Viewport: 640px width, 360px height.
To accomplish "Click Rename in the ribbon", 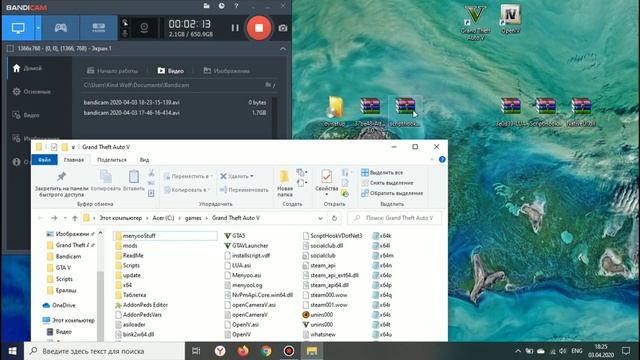I will 244,190.
